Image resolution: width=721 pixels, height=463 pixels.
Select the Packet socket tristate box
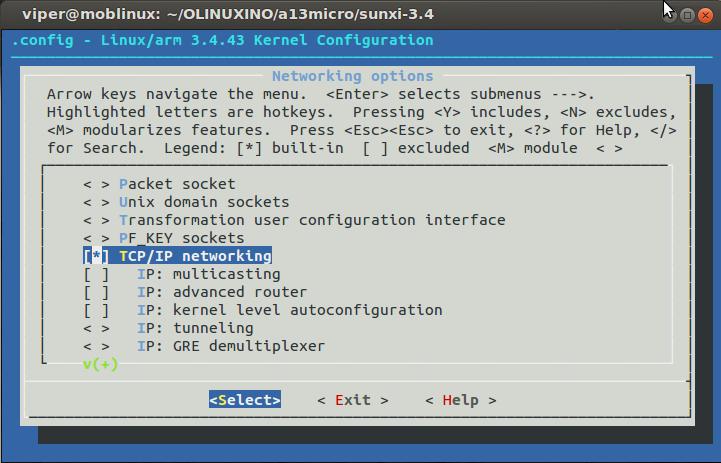(96, 184)
